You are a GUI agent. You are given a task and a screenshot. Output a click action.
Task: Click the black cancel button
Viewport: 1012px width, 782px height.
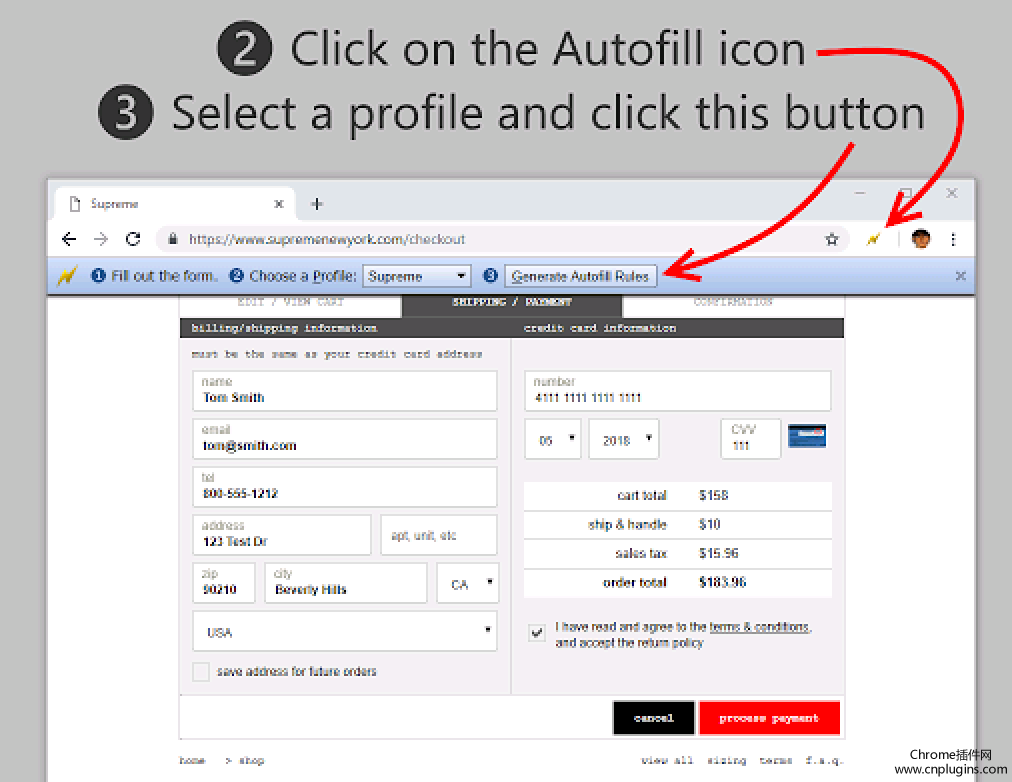(654, 718)
